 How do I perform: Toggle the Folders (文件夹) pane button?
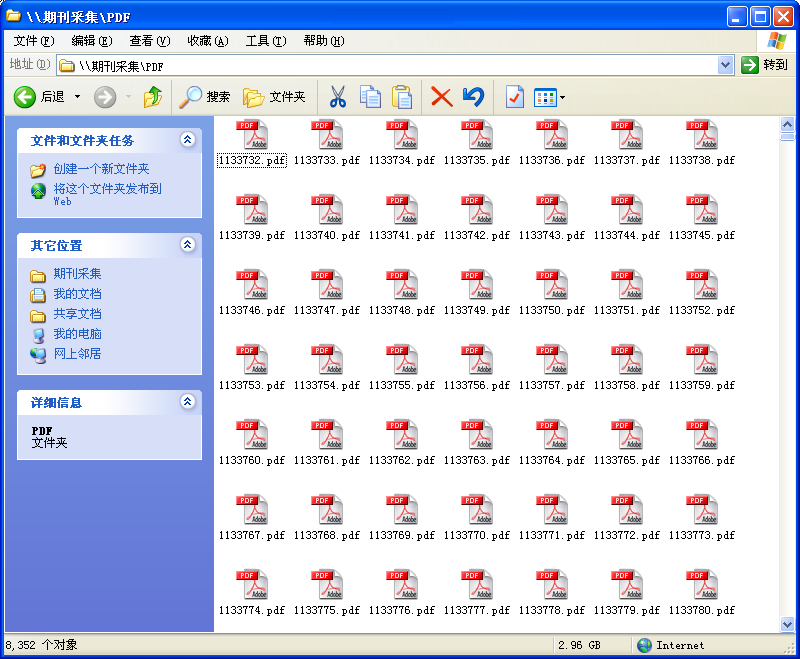click(x=274, y=97)
